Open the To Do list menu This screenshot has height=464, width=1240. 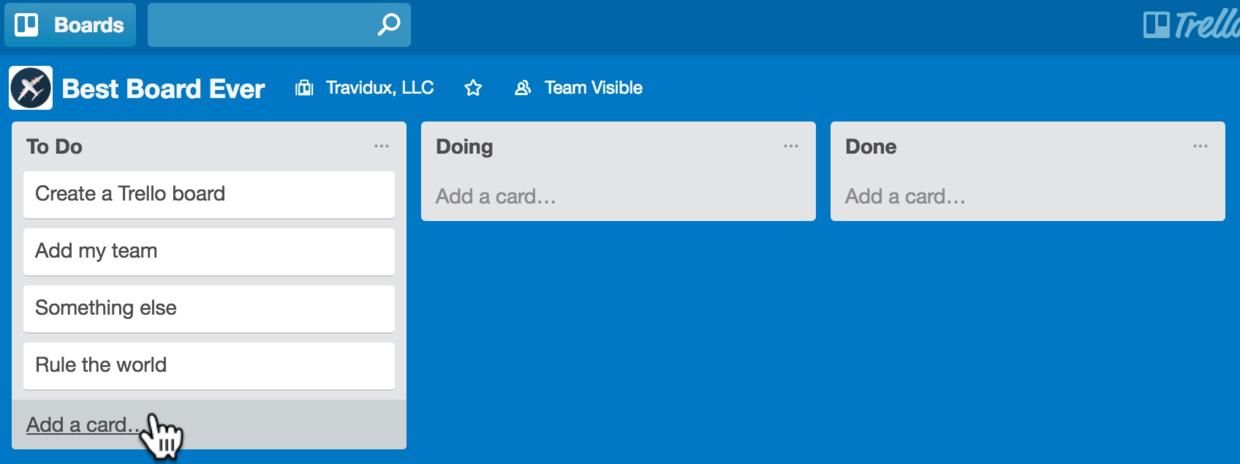381,146
